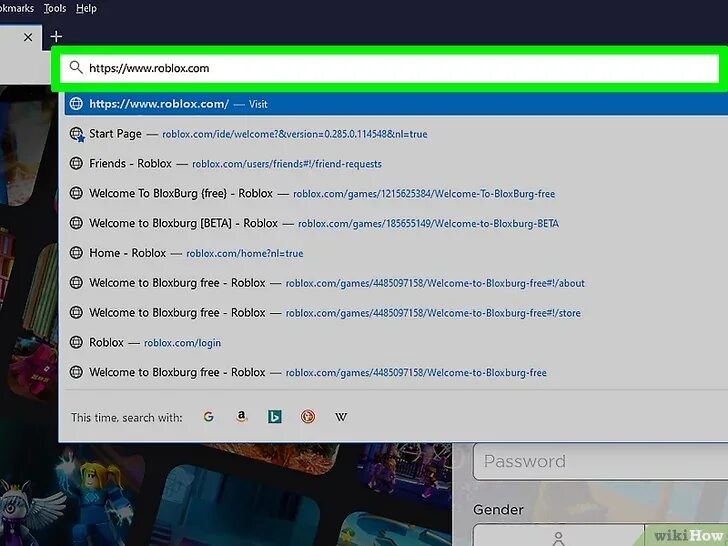Open Bloxburg free suggestion ending in #!/about
Image resolution: width=728 pixels, height=546 pixels.
coord(396,283)
